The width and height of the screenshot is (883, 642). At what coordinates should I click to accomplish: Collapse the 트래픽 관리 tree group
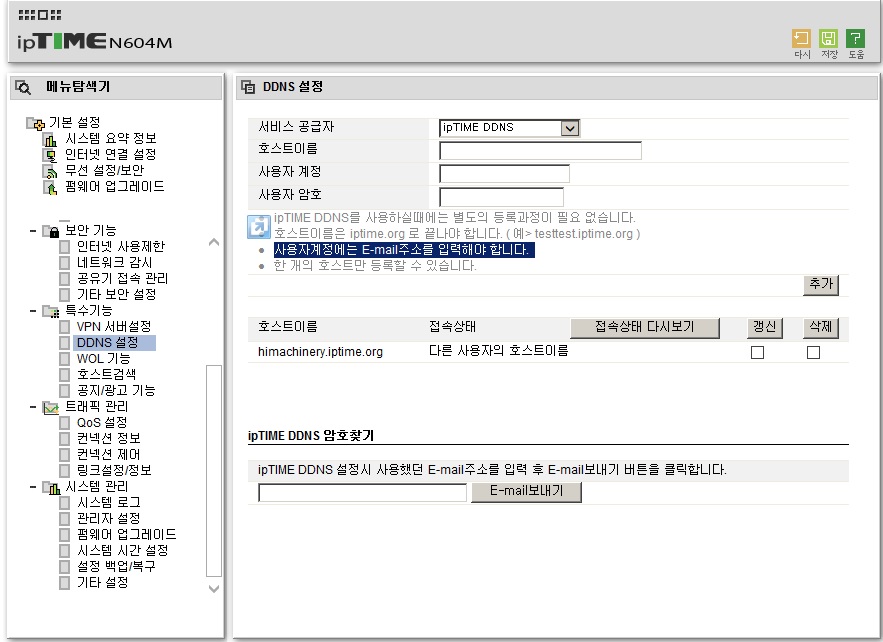(33, 407)
